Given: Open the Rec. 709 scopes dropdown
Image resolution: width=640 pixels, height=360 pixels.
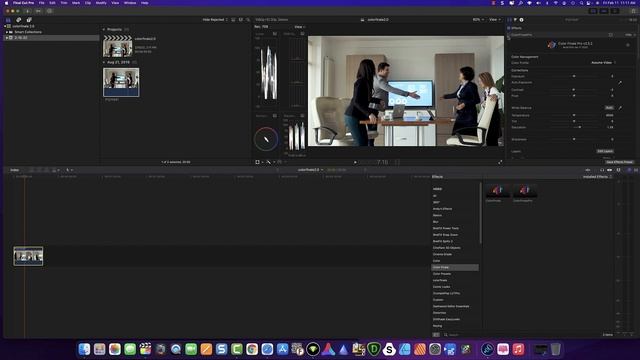Looking at the screenshot, I should [x=261, y=27].
